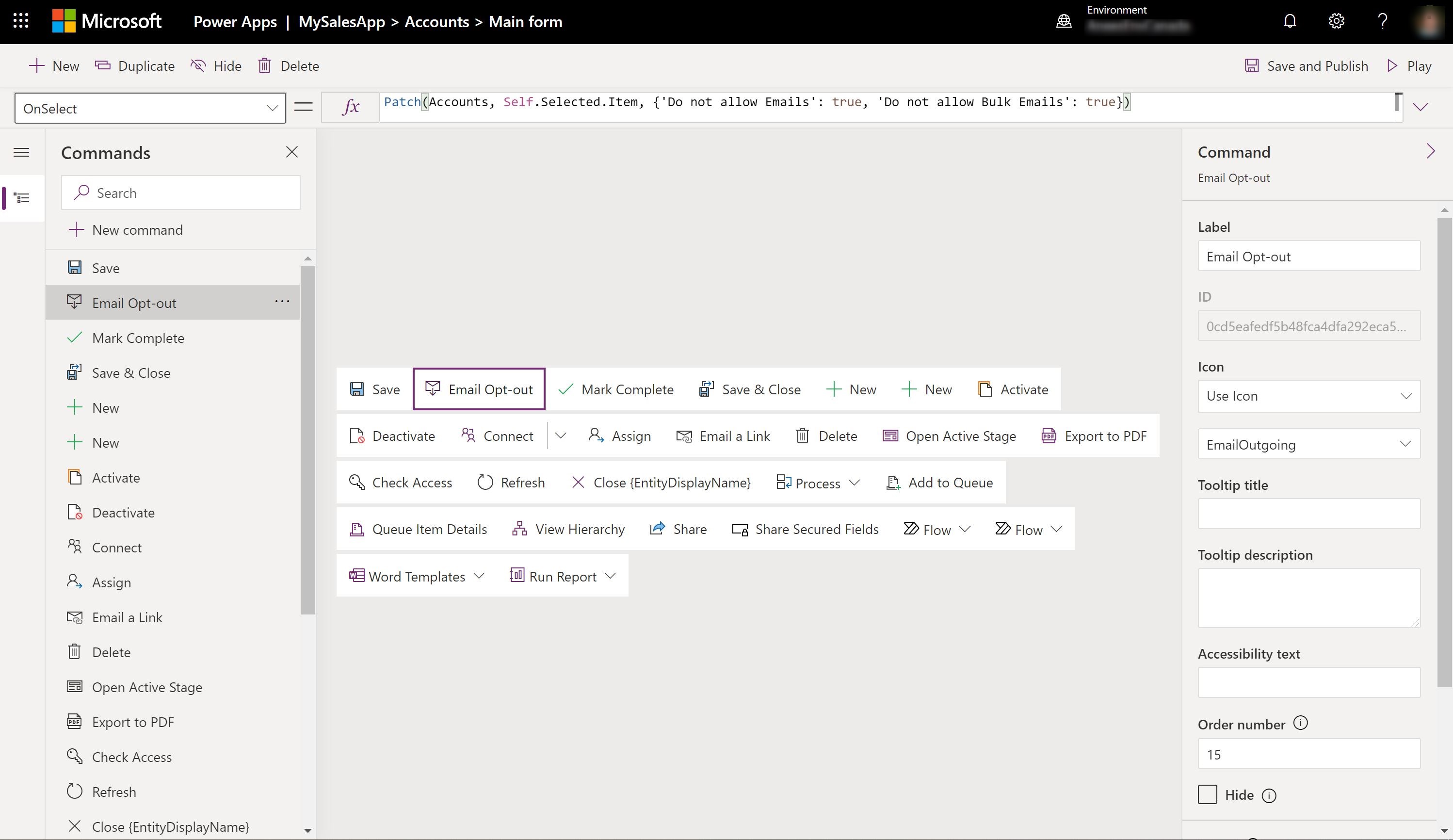
Task: Click Email a Link on the canvas
Action: point(723,436)
